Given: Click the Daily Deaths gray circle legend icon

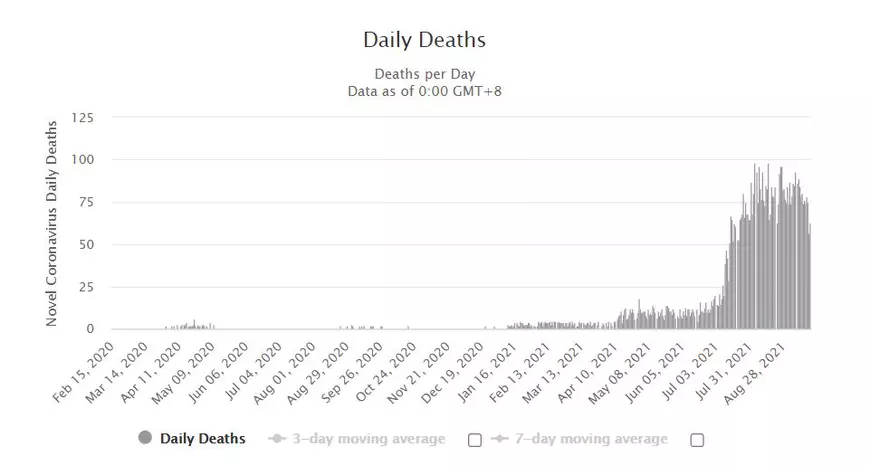Looking at the screenshot, I should (145, 438).
